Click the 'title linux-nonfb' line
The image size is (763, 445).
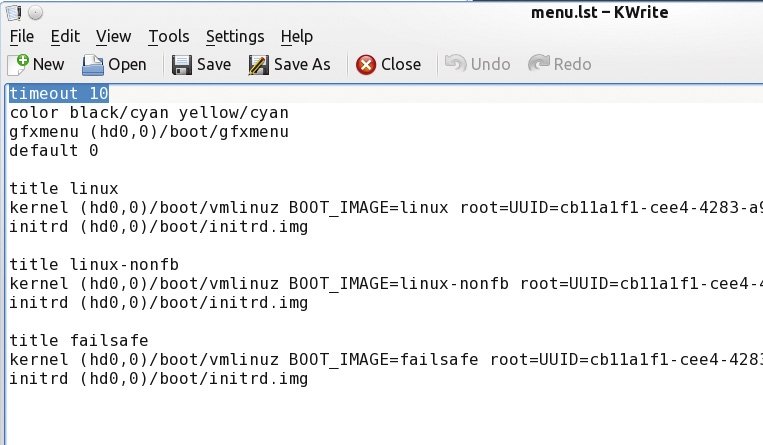pyautogui.click(x=94, y=264)
